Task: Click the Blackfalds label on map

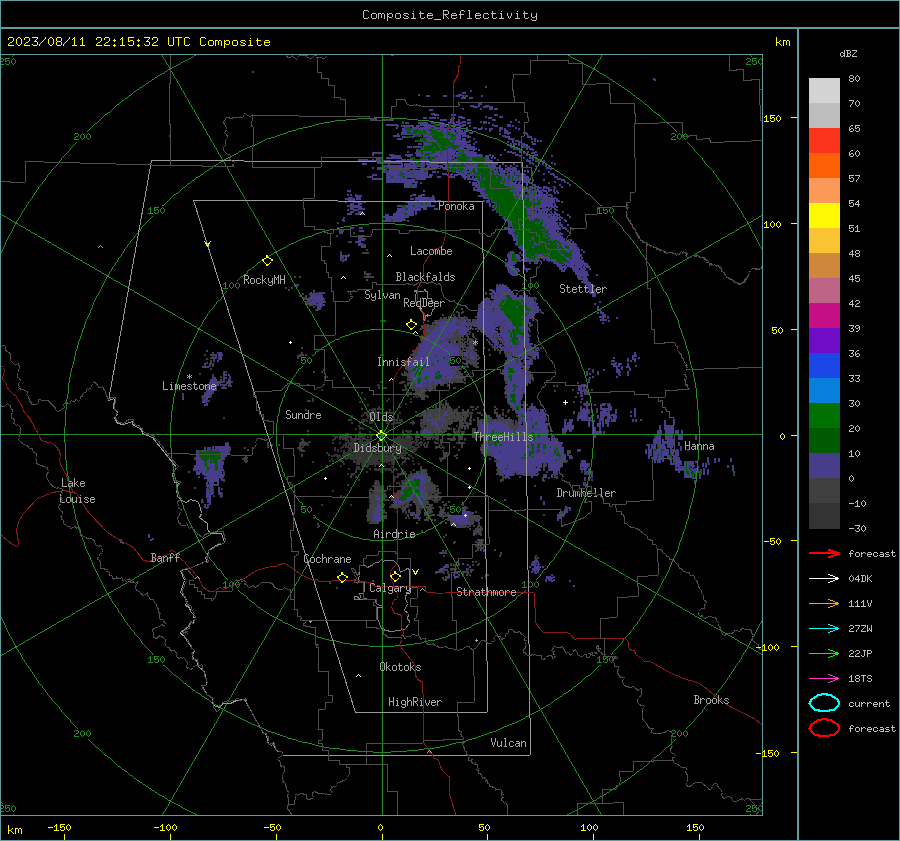Action: click(425, 277)
